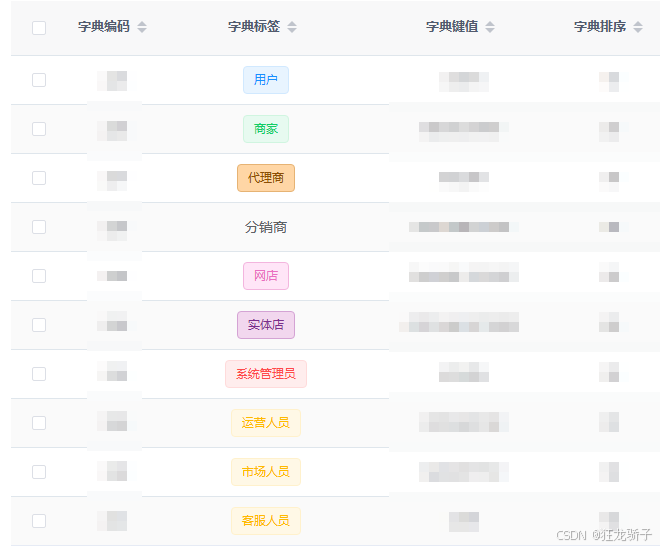Check the 运营人员 row checkbox

[39, 423]
